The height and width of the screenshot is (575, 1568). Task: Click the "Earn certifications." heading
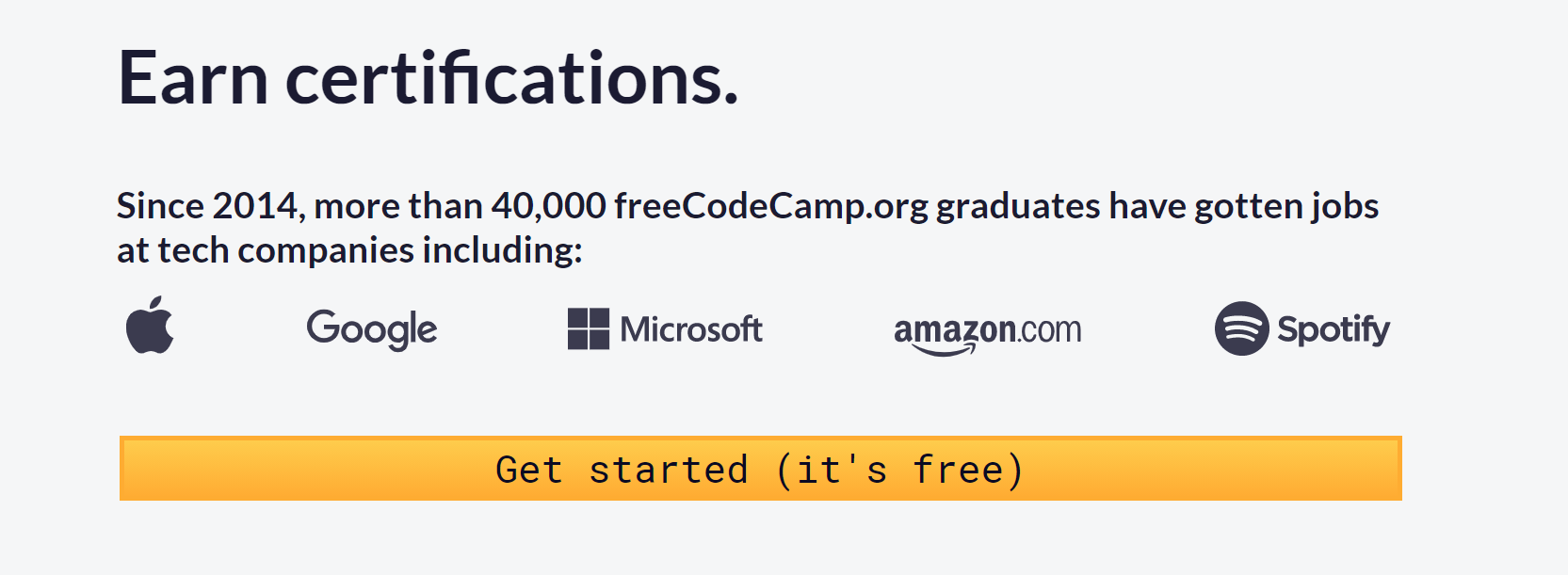[x=428, y=78]
